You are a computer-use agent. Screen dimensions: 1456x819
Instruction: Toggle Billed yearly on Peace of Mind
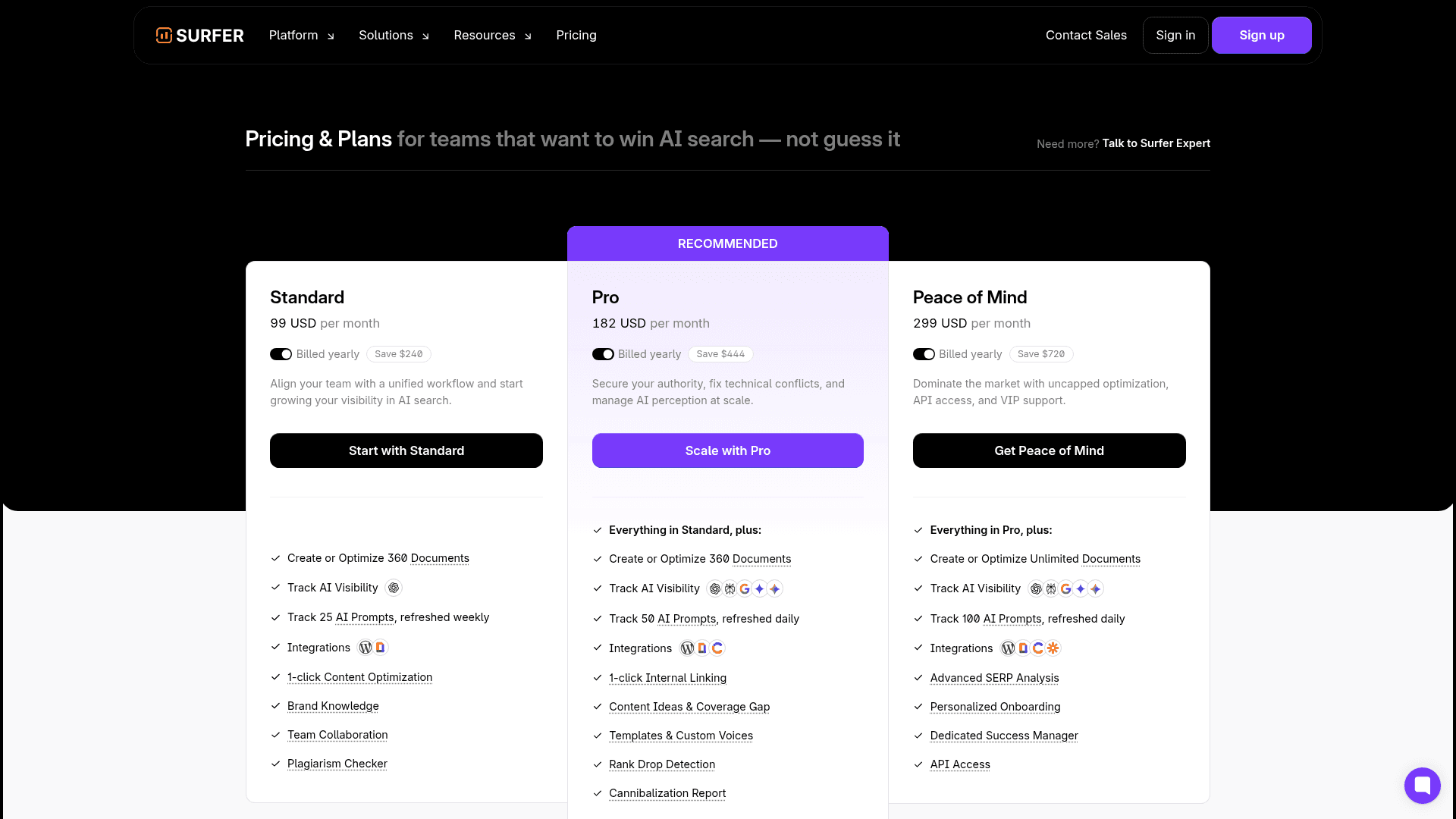point(924,354)
